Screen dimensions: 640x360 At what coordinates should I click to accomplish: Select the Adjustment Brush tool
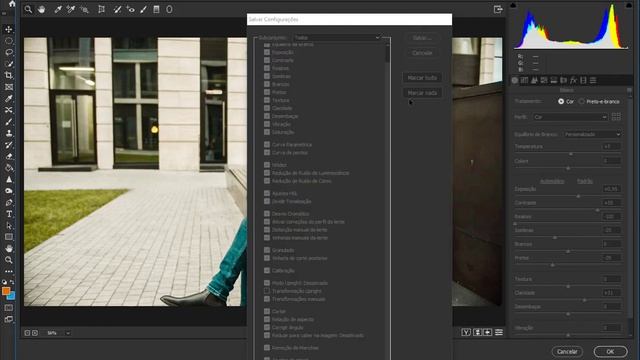[x=143, y=9]
